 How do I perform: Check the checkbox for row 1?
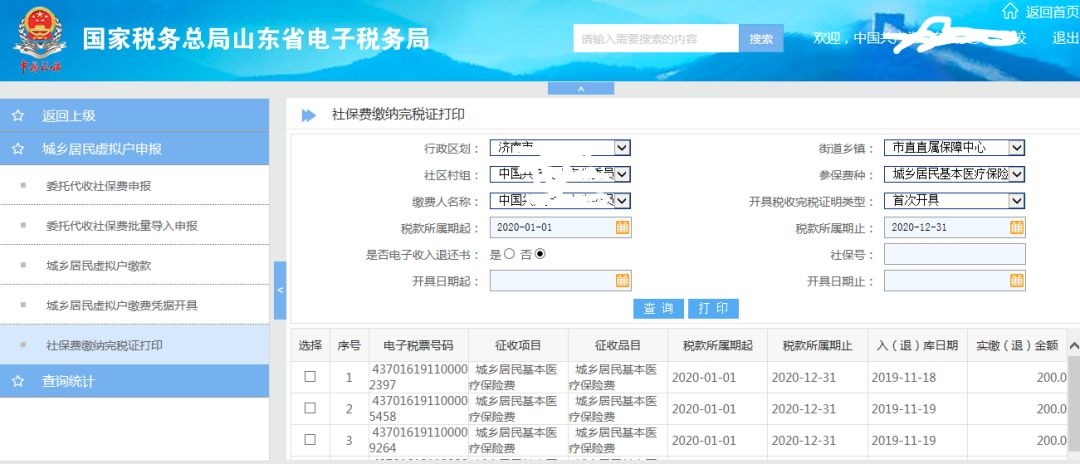tap(310, 377)
